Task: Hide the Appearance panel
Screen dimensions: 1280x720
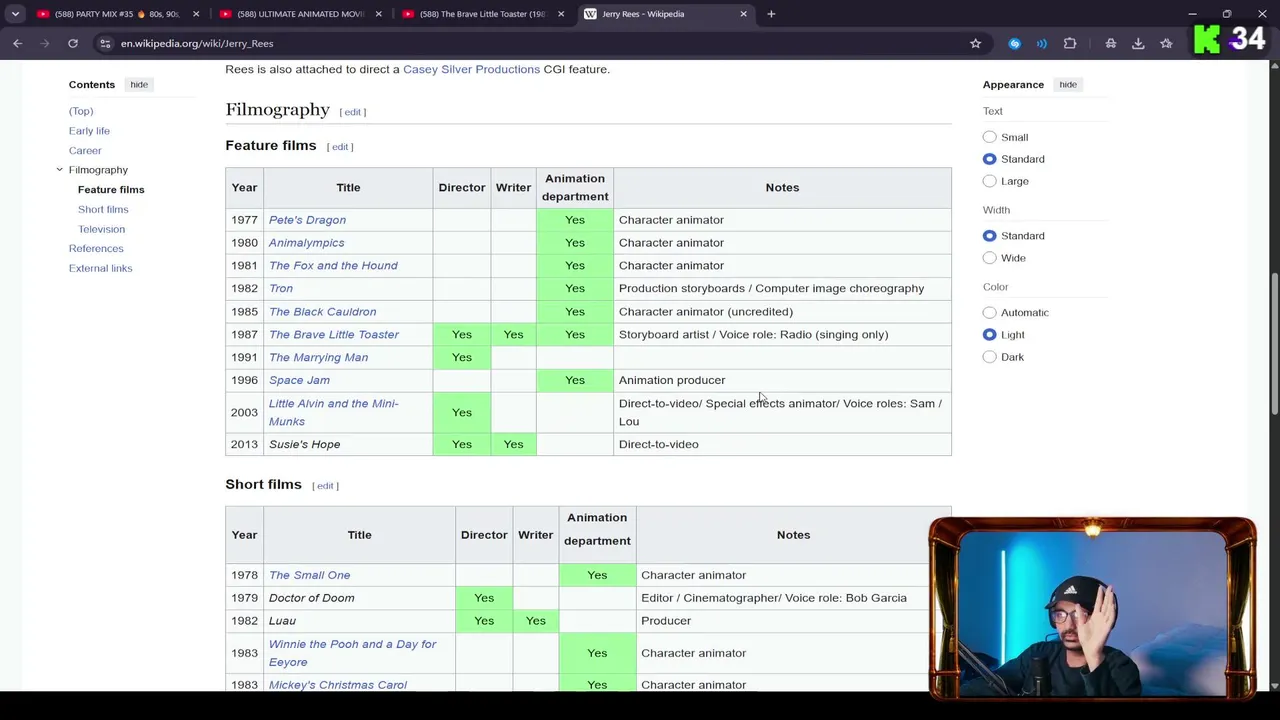Action: 1068,85
